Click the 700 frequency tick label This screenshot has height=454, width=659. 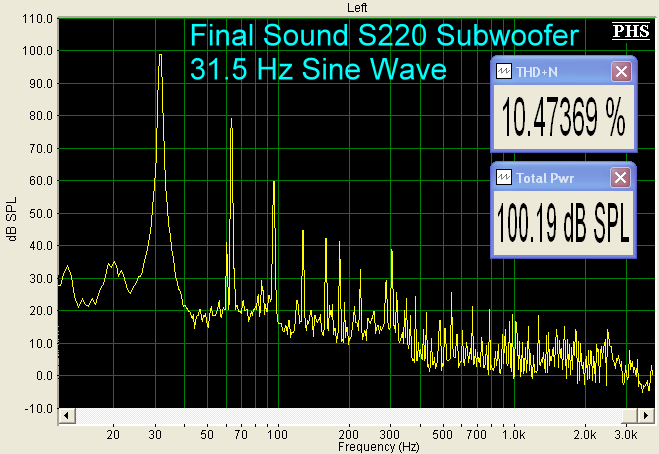(x=477, y=434)
